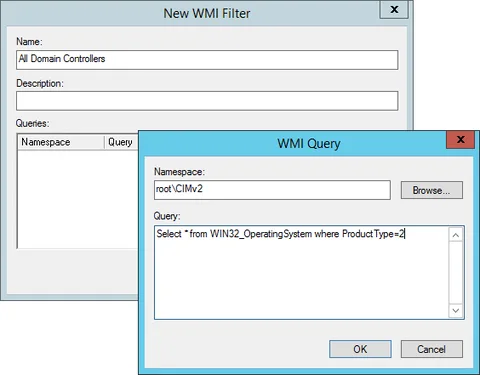Click the scroll down arrow in Query box
This screenshot has height=375, width=480.
click(x=456, y=311)
